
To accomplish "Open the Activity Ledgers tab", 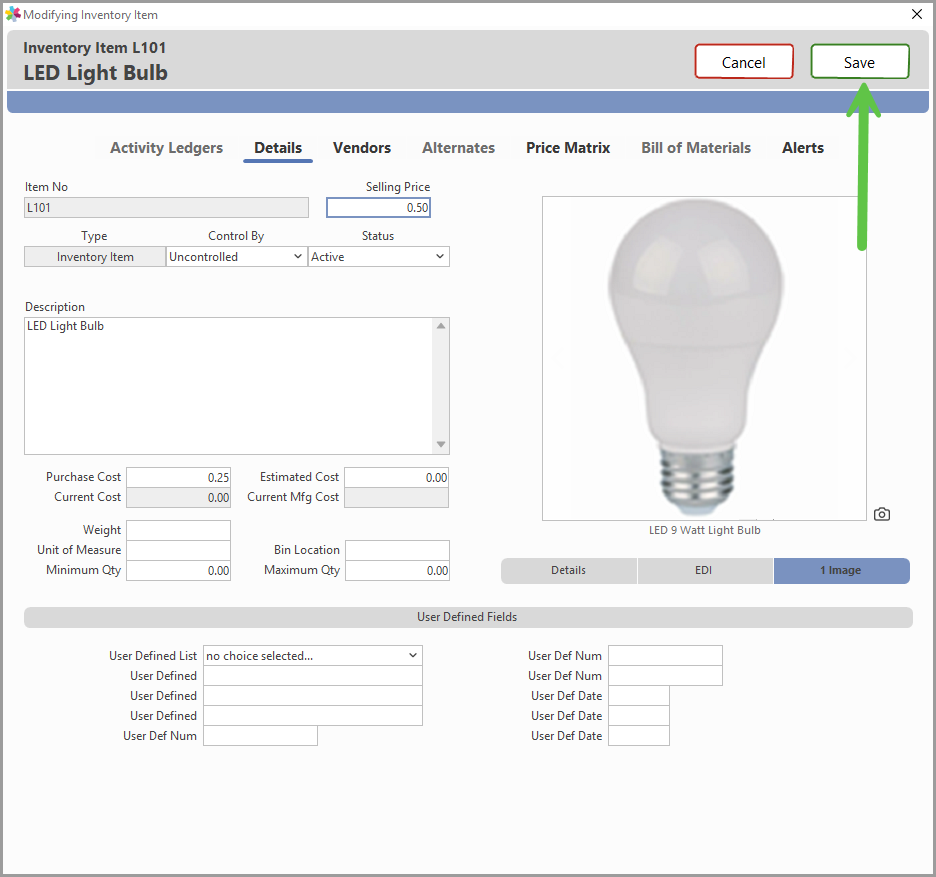I will (166, 147).
